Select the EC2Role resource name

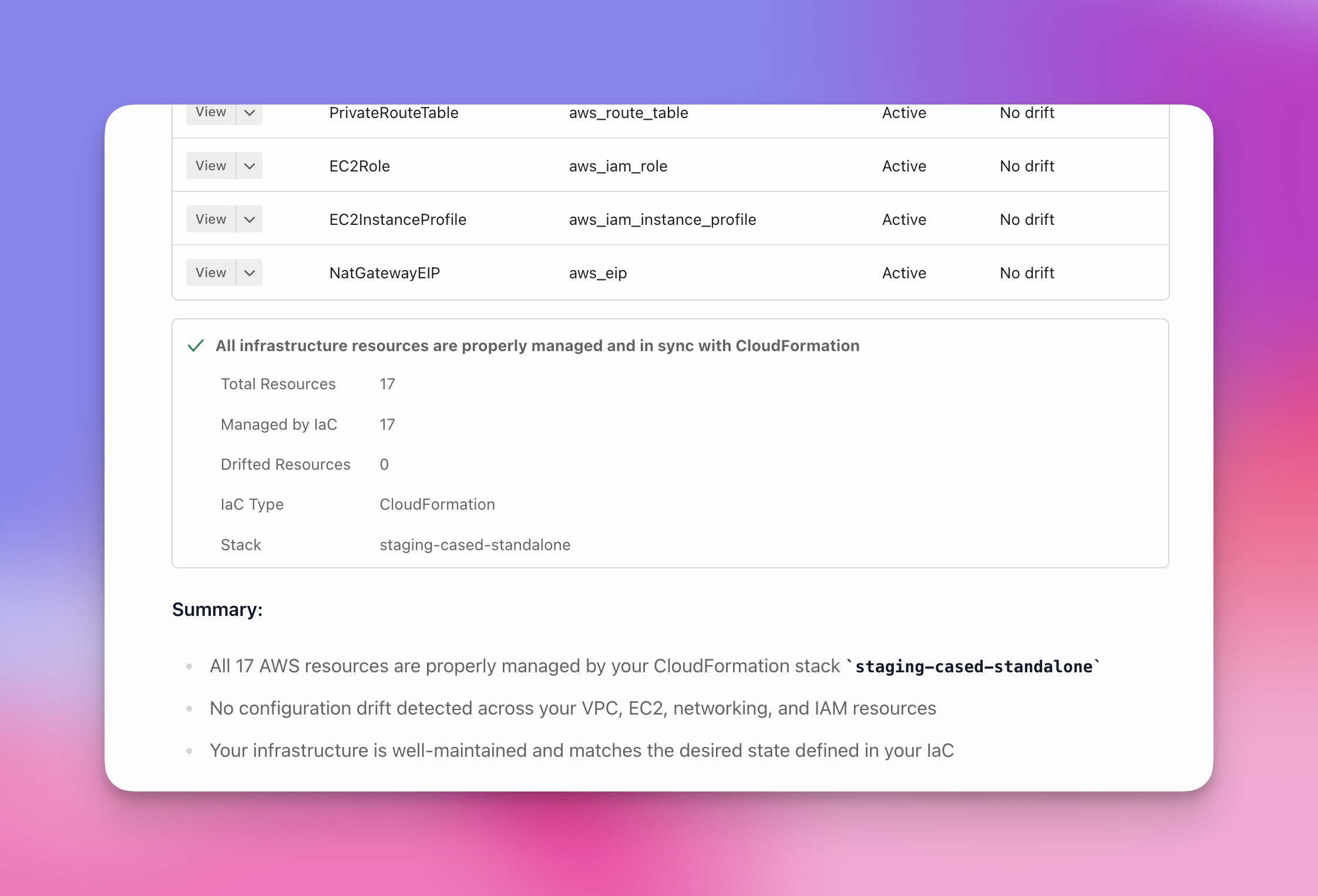pos(359,166)
